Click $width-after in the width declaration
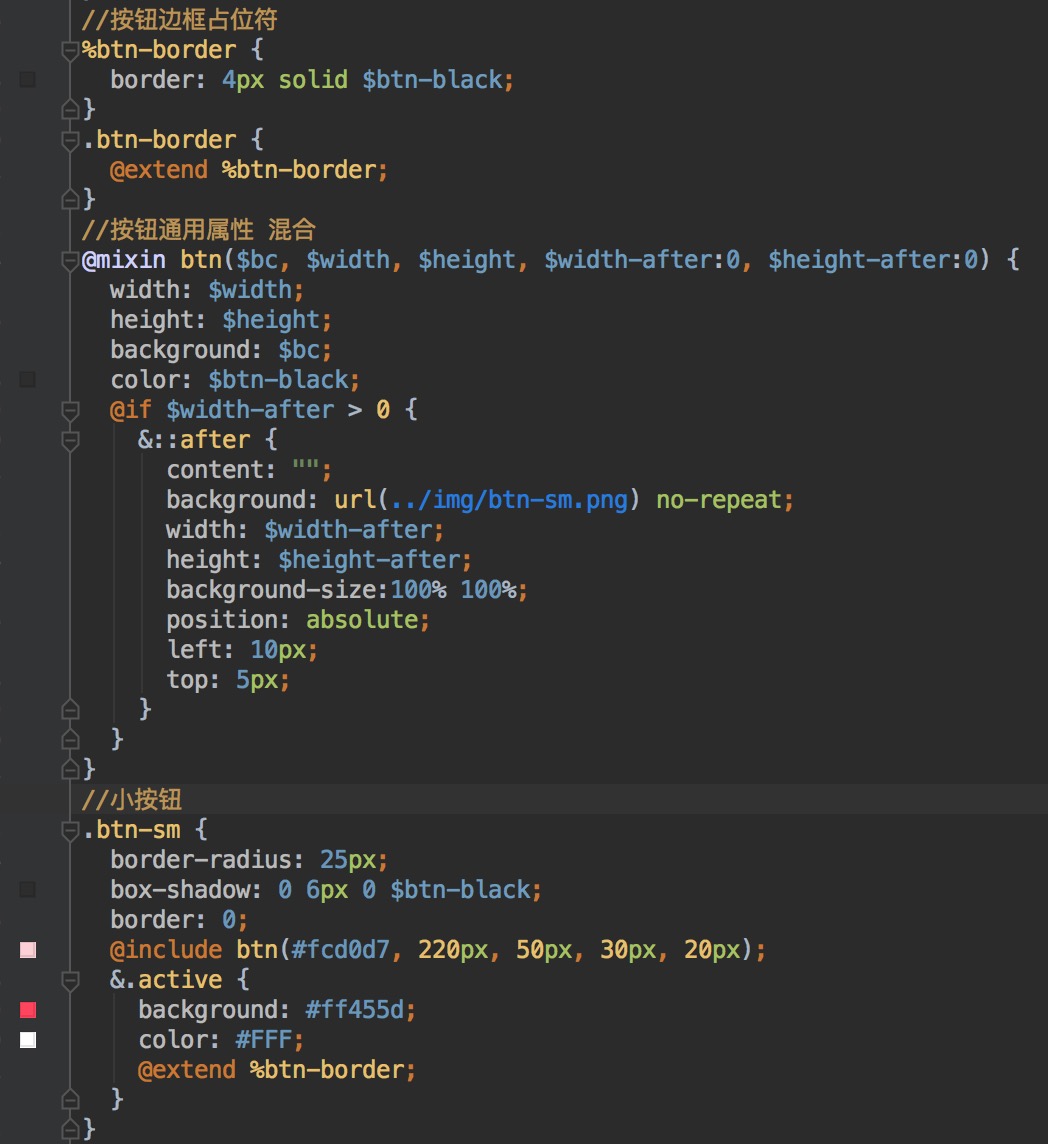This screenshot has width=1048, height=1144. [348, 530]
